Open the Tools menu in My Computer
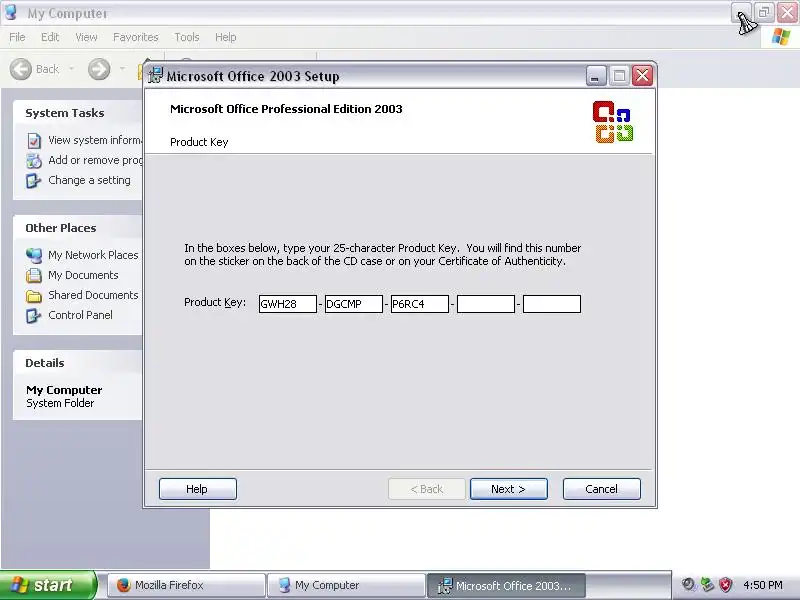The width and height of the screenshot is (800, 600). coord(187,37)
